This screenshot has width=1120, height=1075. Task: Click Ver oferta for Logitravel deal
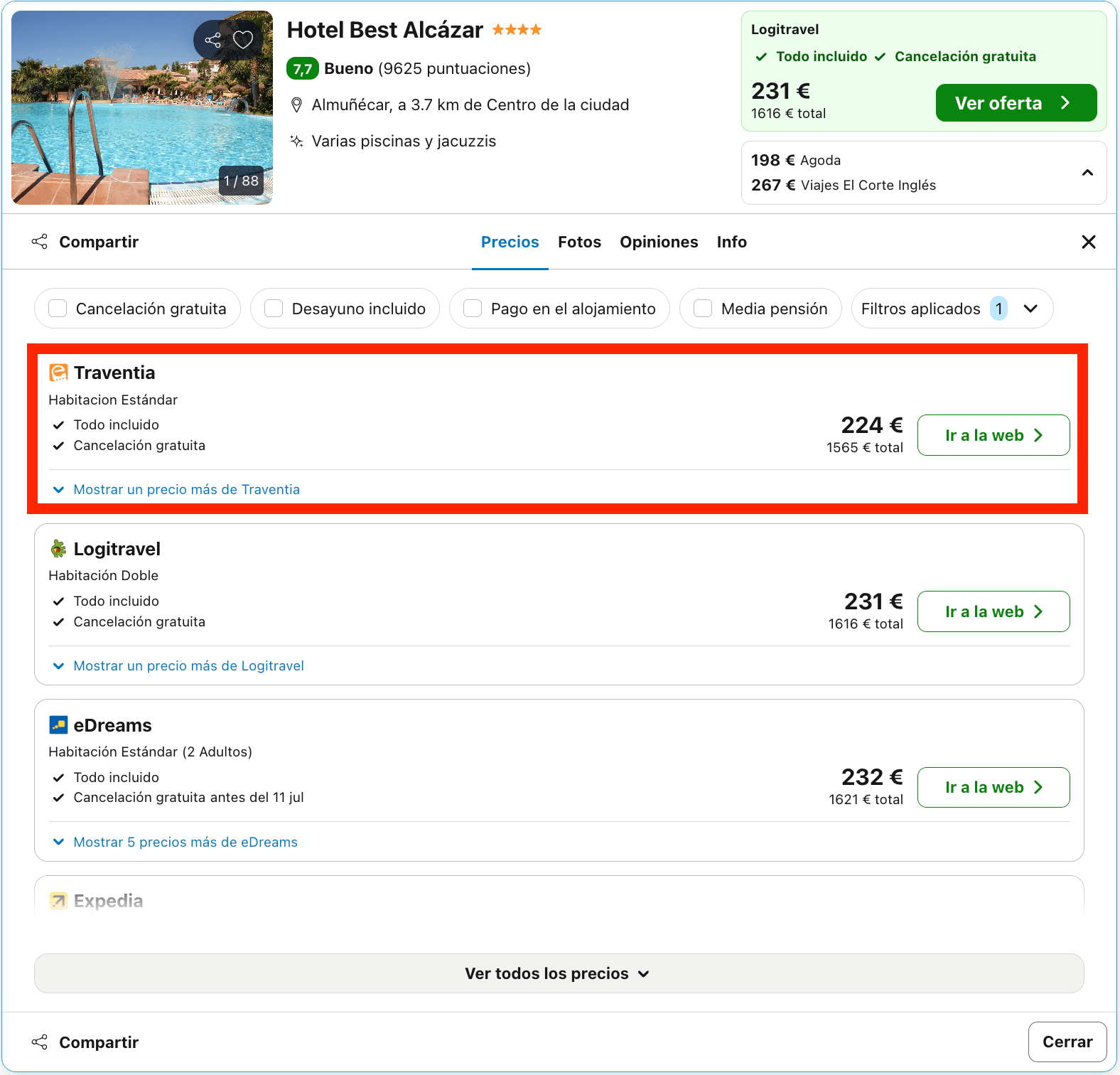pos(1016,103)
